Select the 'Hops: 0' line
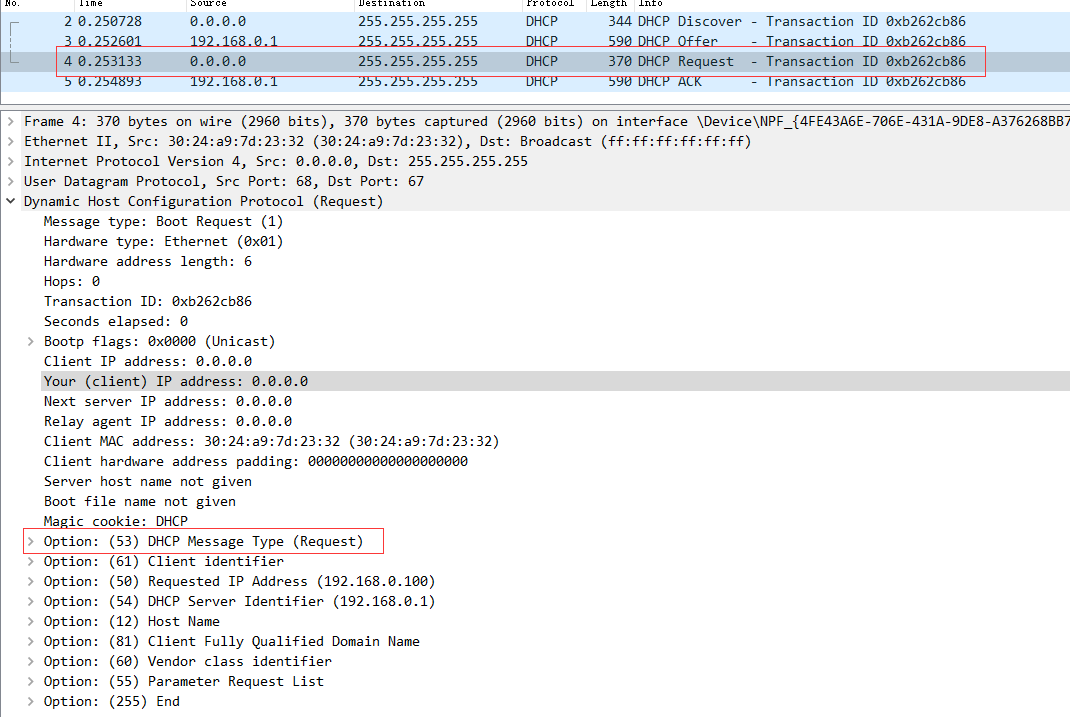Viewport: 1070px width, 717px height. pos(72,282)
